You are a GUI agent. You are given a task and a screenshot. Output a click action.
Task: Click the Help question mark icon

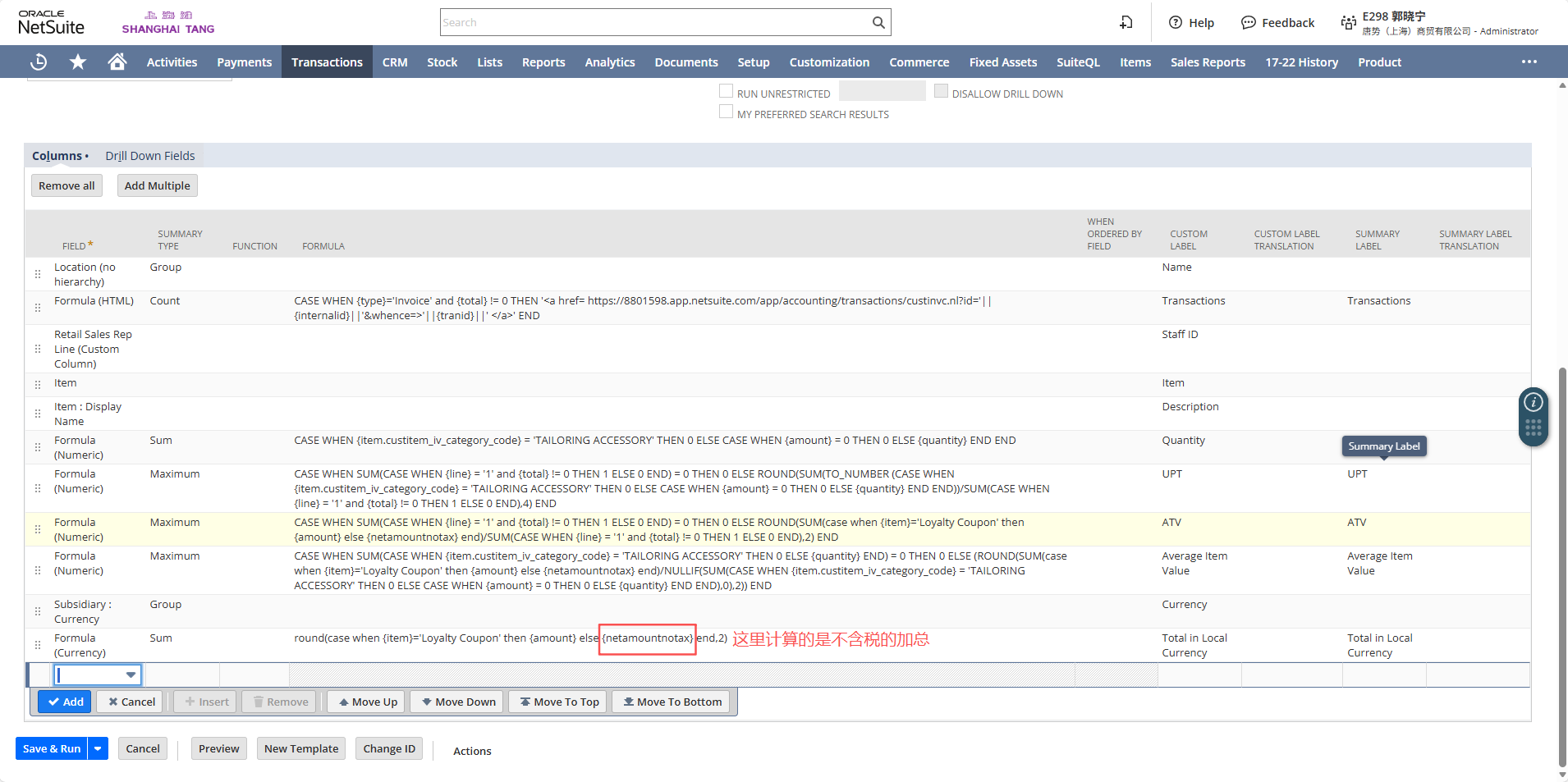pyautogui.click(x=1176, y=22)
